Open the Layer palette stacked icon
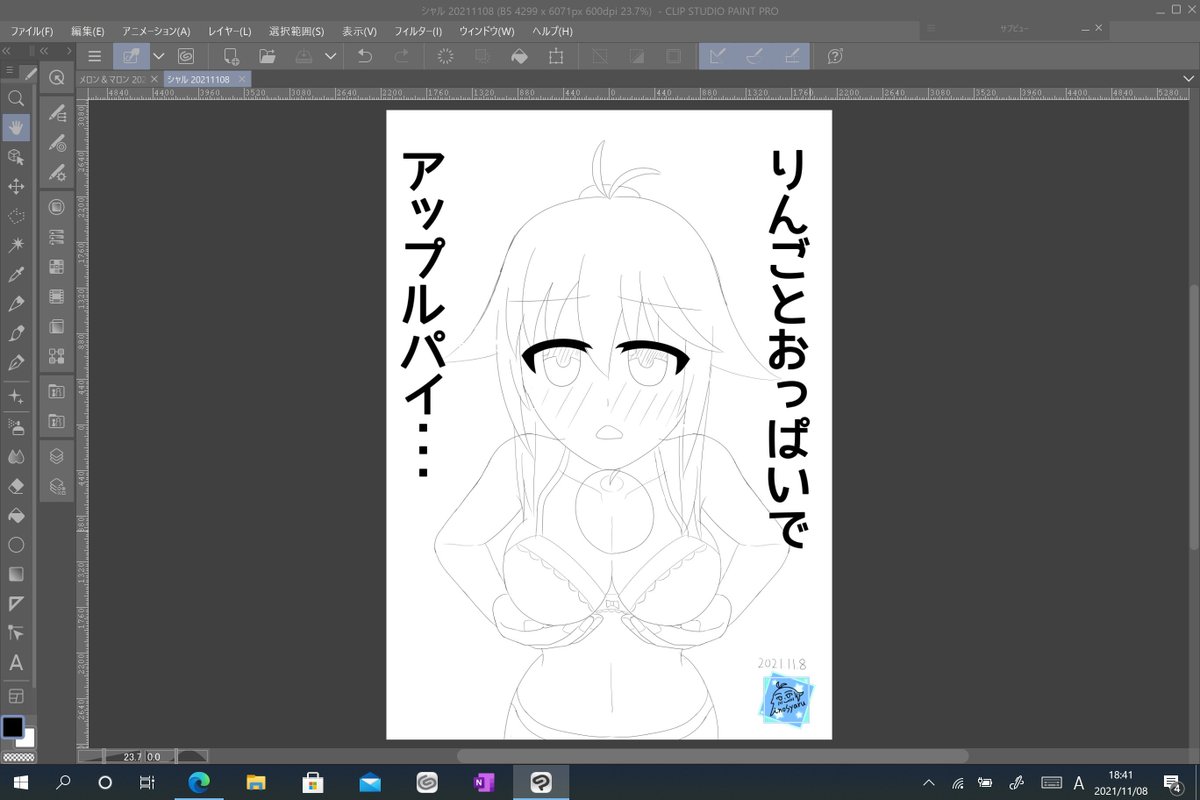1200x800 pixels. click(x=57, y=456)
